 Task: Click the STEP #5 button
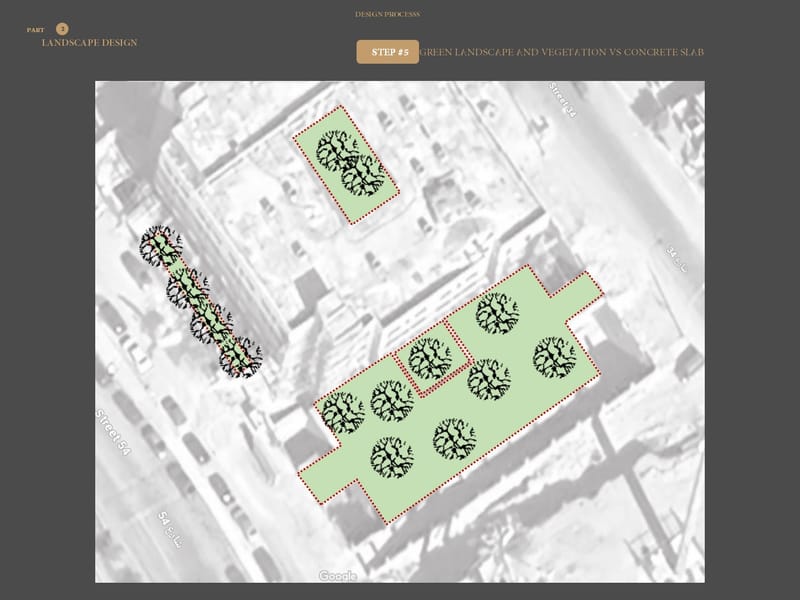point(387,52)
